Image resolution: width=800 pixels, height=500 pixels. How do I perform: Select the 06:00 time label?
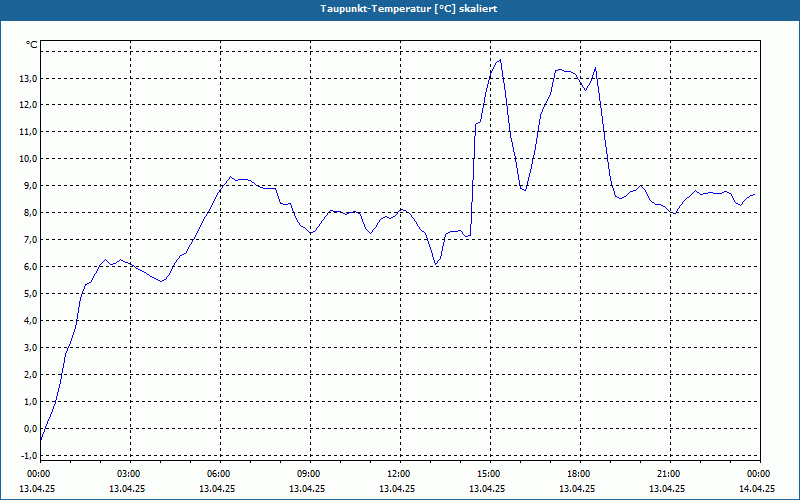(219, 474)
